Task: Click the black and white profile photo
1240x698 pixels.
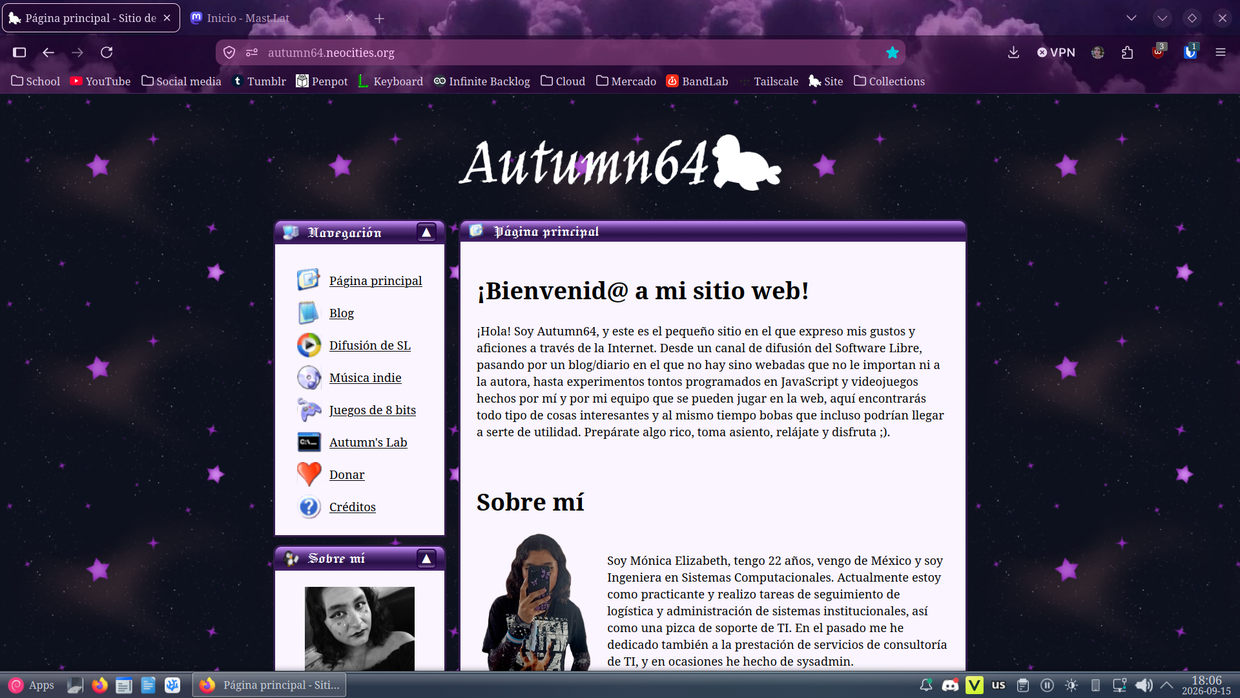Action: (x=360, y=628)
